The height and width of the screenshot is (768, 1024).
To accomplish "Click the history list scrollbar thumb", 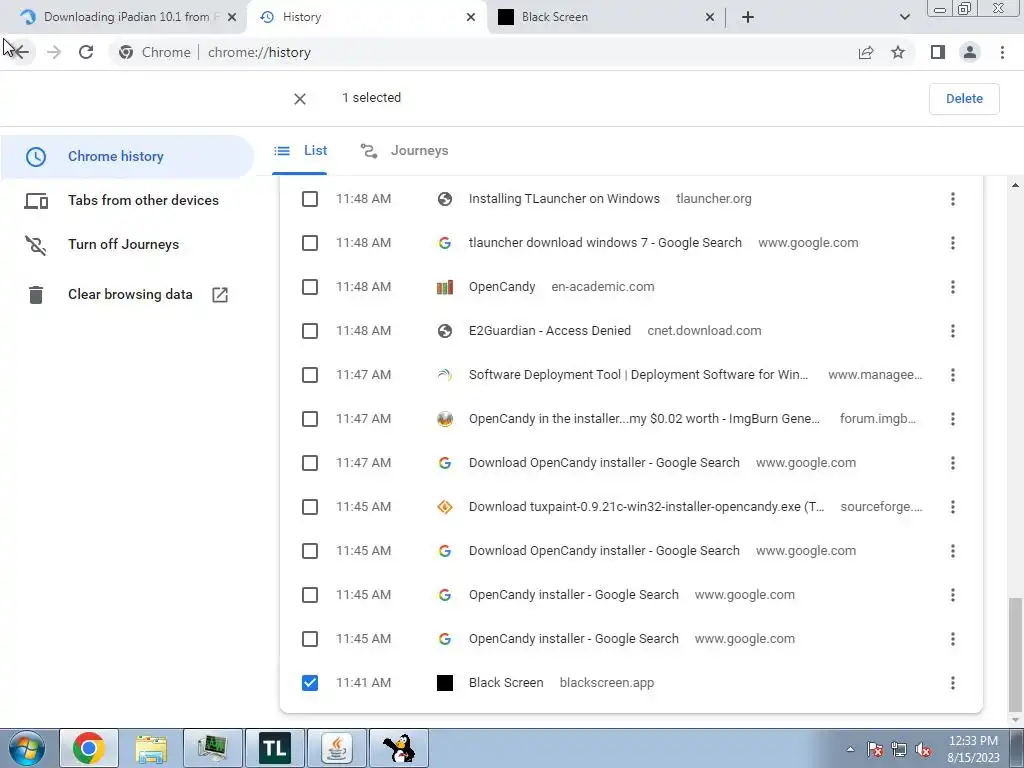I will (1014, 654).
